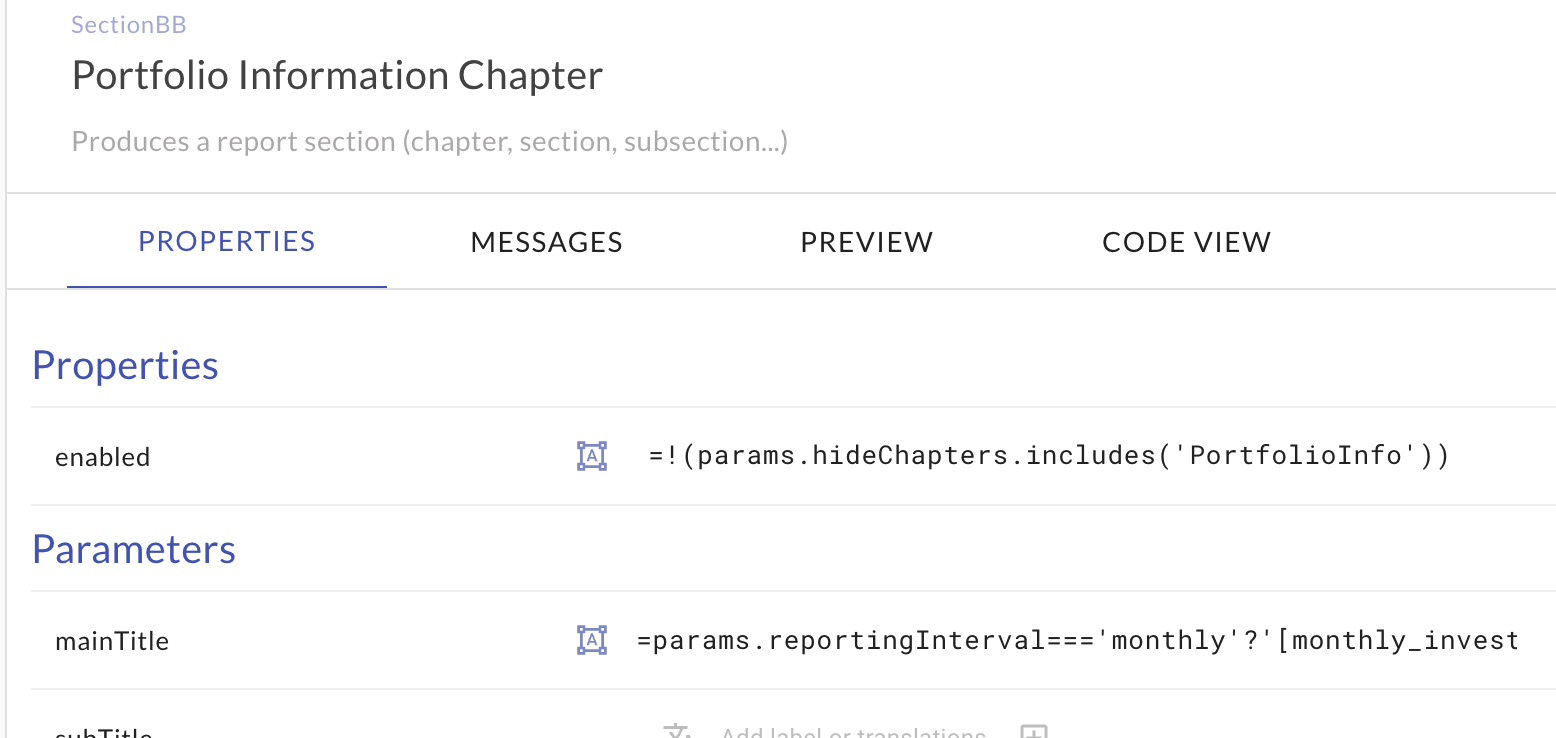The image size is (1556, 738).
Task: Select the subTitle parameter label
Action: click(x=104, y=733)
